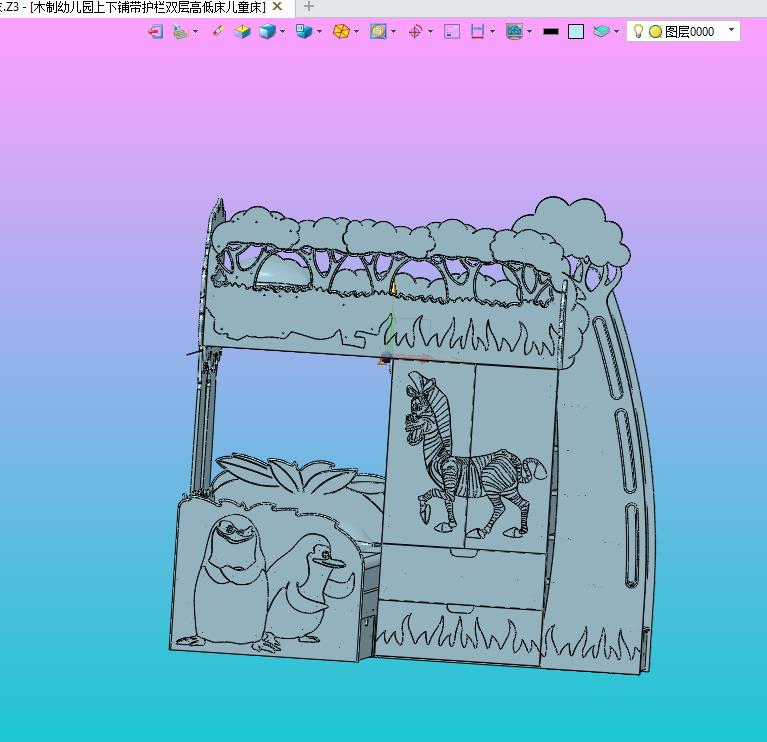Image resolution: width=767 pixels, height=742 pixels.
Task: Click the purple square window icon
Action: click(451, 32)
